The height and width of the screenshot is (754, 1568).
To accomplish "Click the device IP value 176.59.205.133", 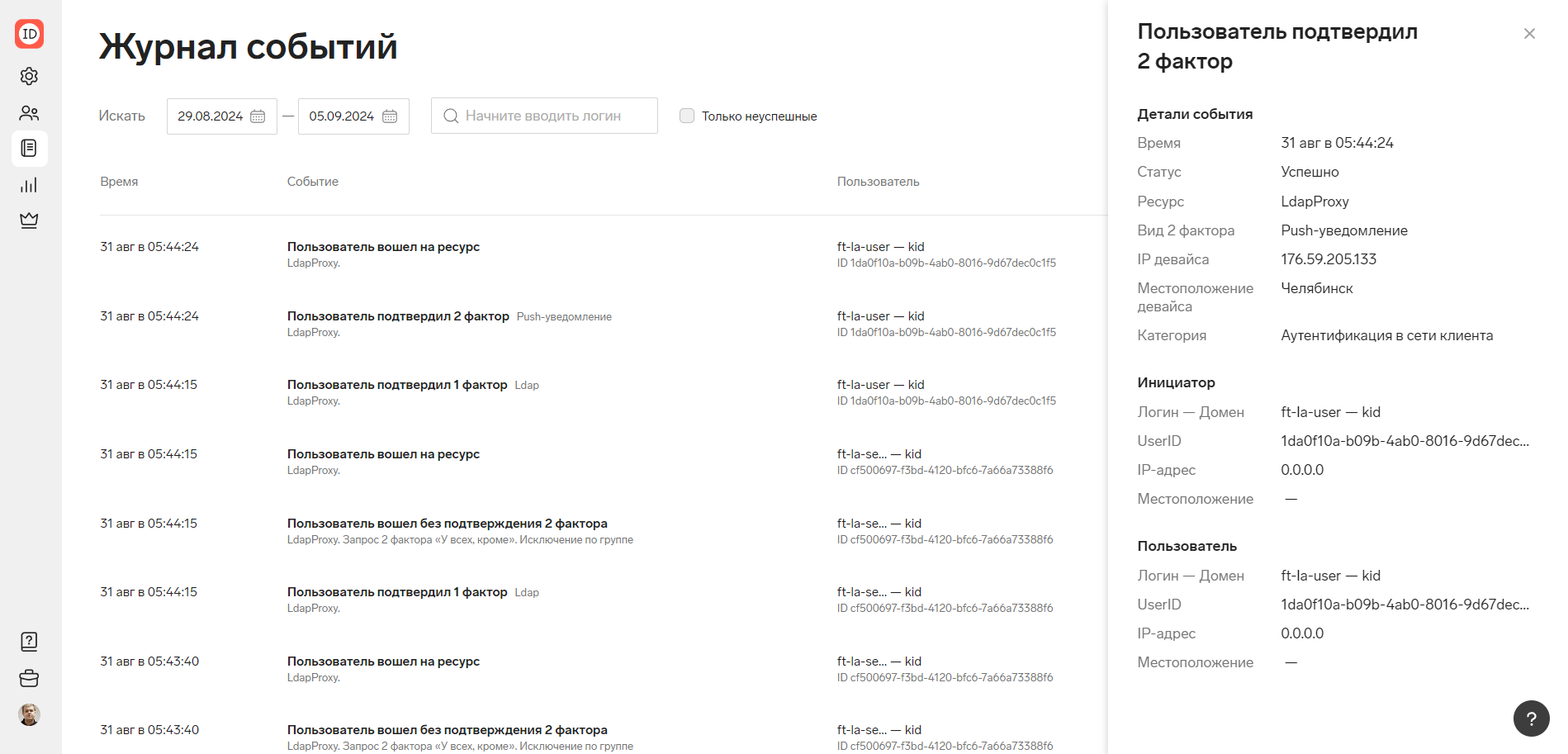I will pos(1329,259).
